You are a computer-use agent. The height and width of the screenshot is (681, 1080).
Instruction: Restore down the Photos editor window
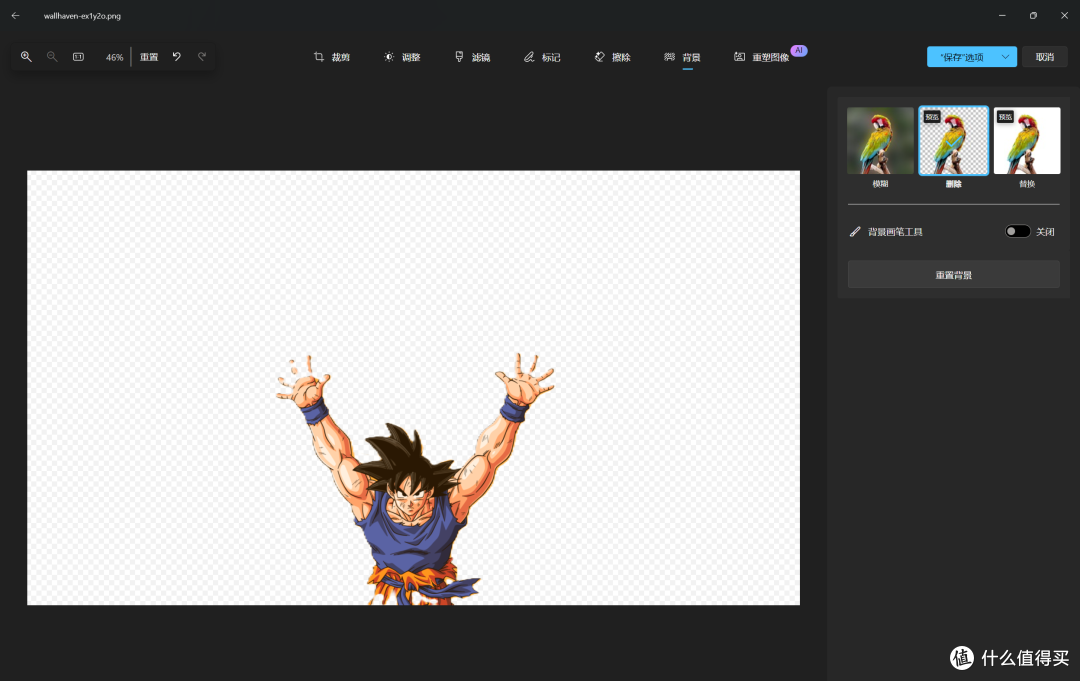coord(1033,15)
